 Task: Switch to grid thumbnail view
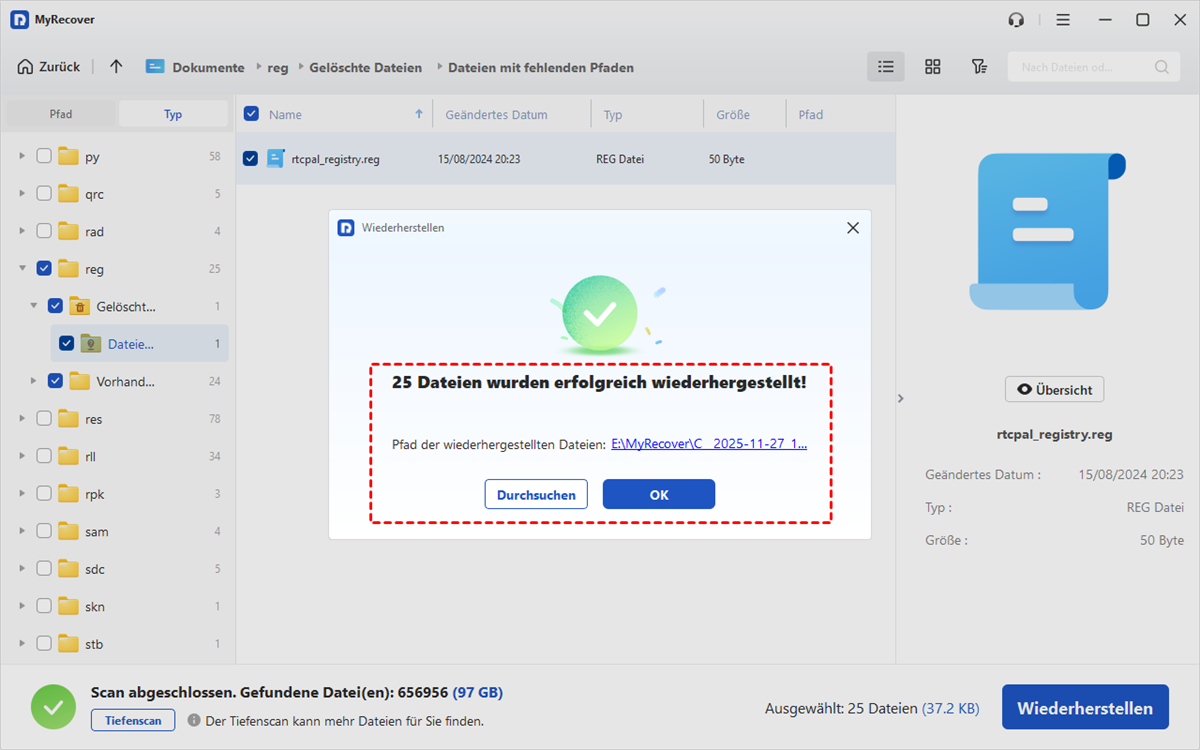tap(932, 67)
